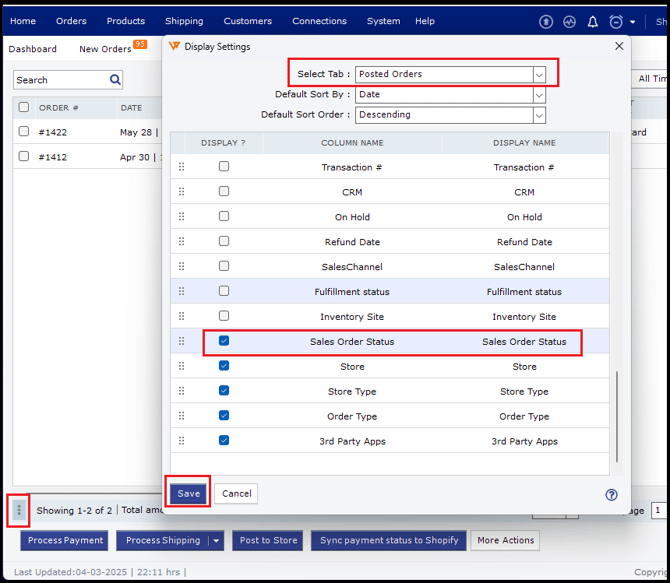Open the notifications bell
The image size is (670, 583).
click(593, 21)
